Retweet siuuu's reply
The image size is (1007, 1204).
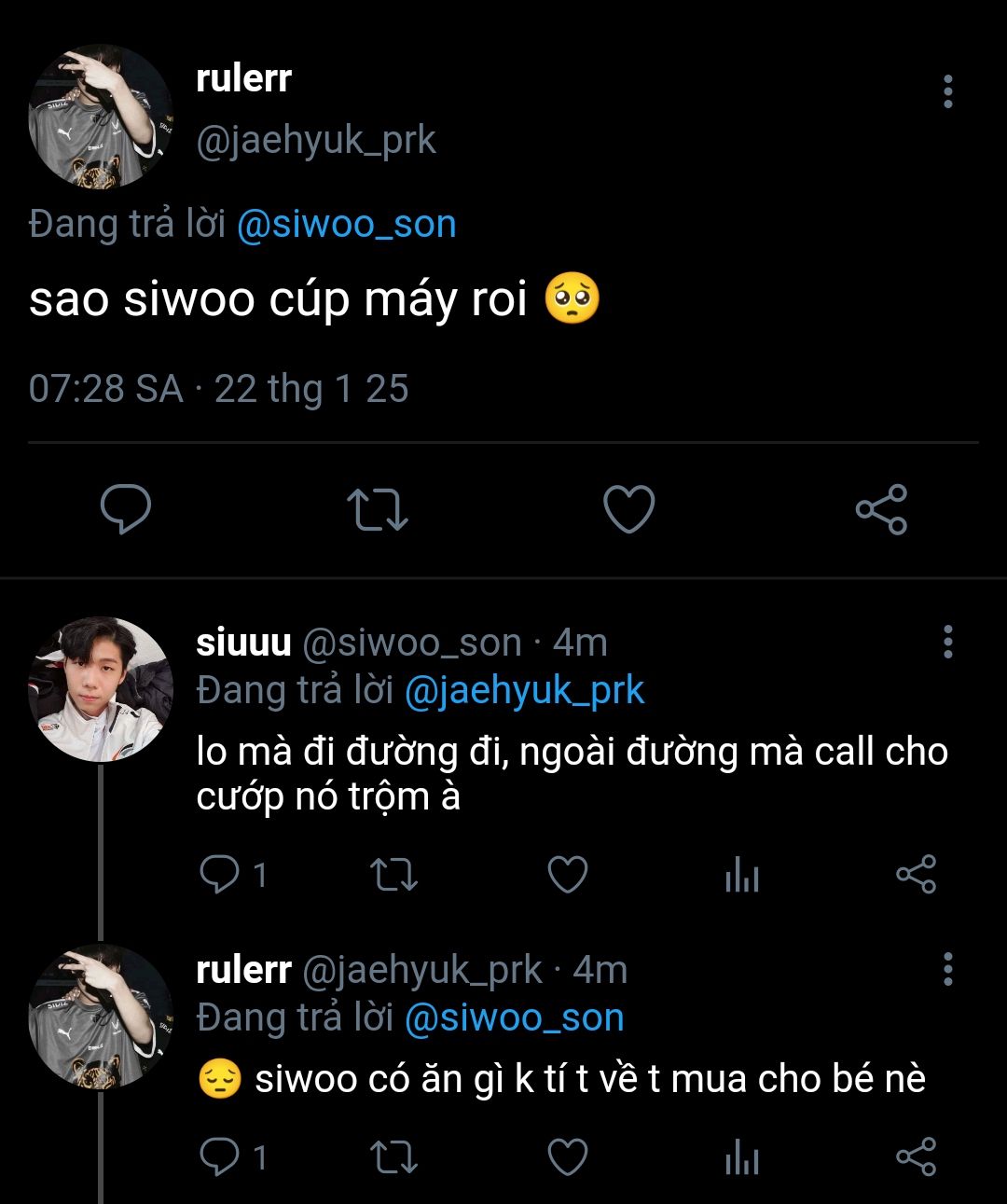click(393, 875)
